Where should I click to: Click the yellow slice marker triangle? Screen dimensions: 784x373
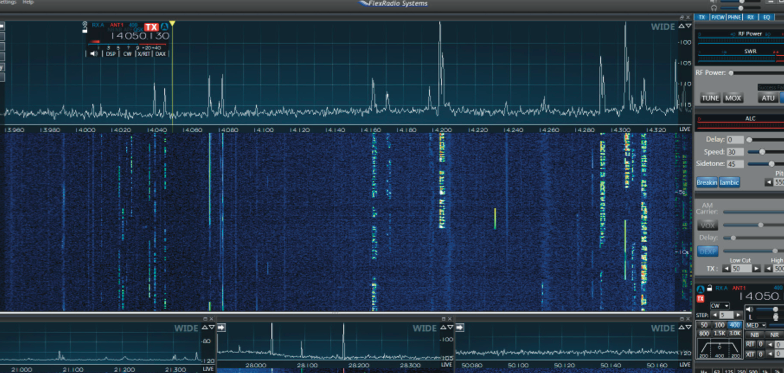(172, 24)
